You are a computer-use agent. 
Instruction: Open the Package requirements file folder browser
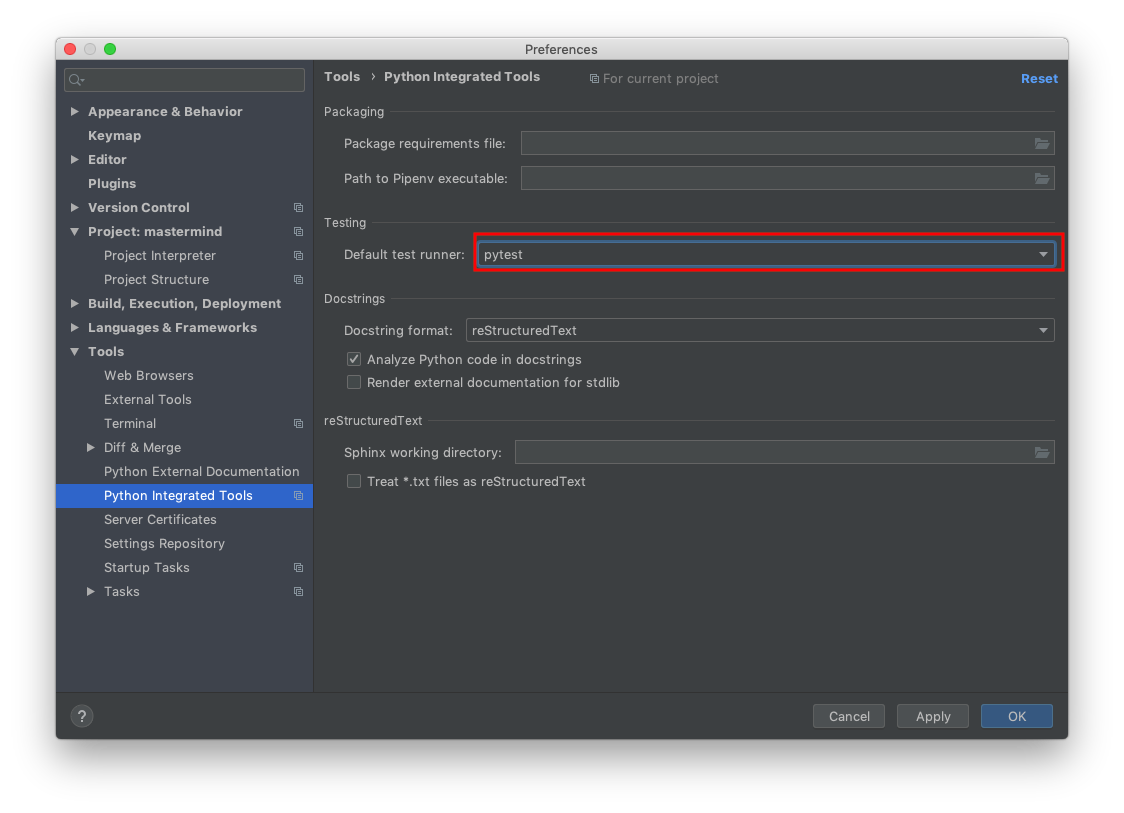click(x=1043, y=143)
